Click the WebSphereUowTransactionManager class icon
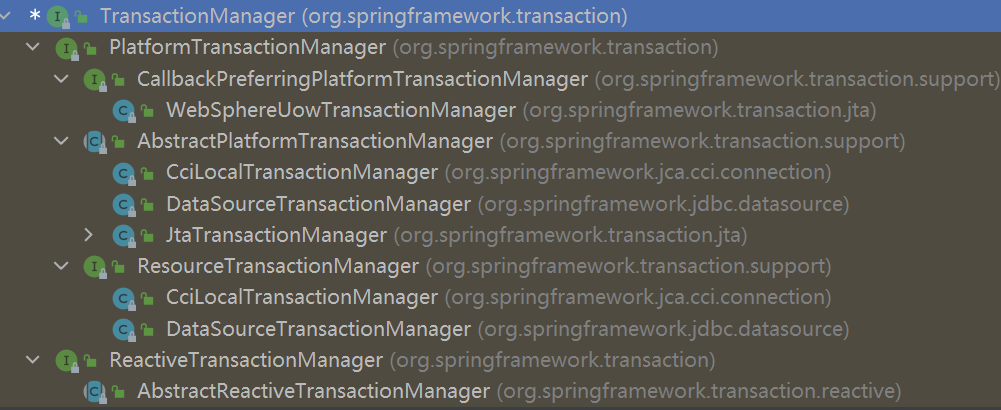The width and height of the screenshot is (1001, 410). (123, 111)
